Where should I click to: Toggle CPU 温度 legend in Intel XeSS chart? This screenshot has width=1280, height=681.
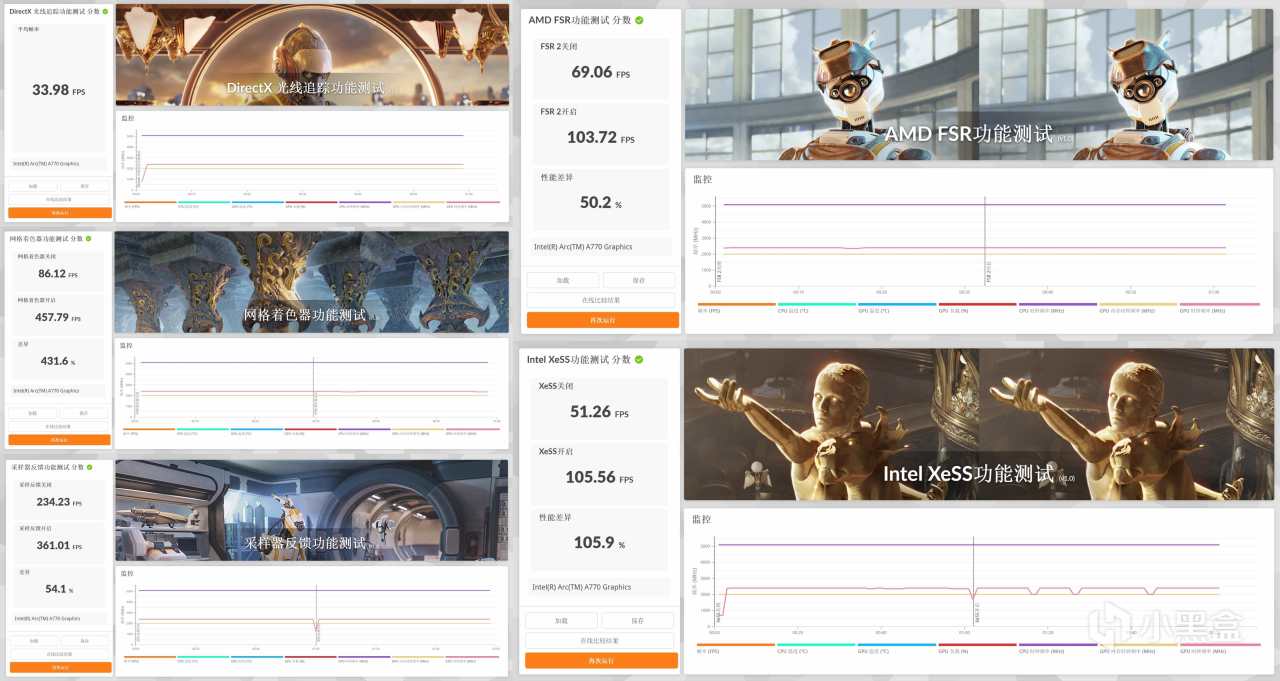coord(816,647)
